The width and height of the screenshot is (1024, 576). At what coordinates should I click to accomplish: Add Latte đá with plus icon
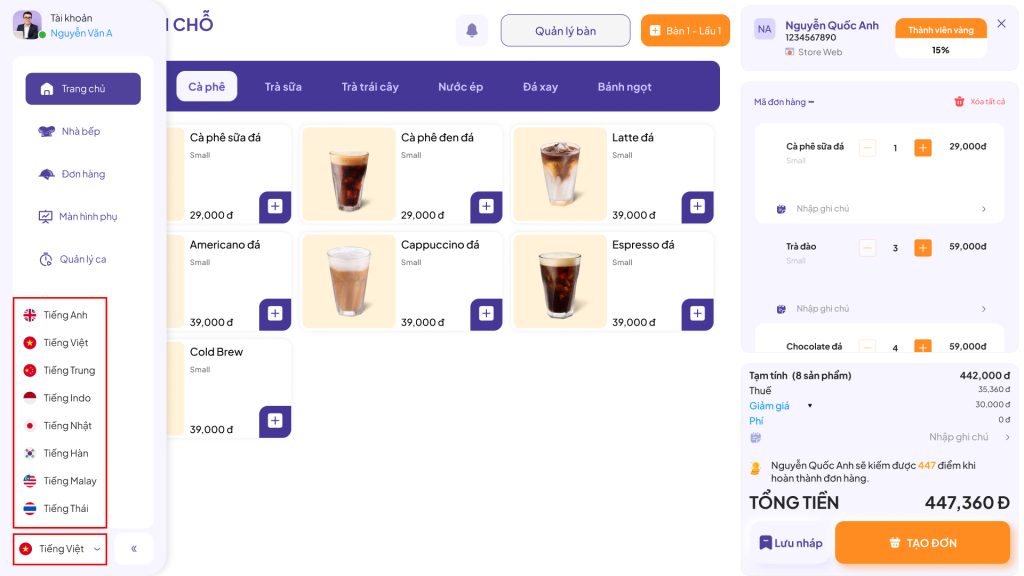coord(697,206)
